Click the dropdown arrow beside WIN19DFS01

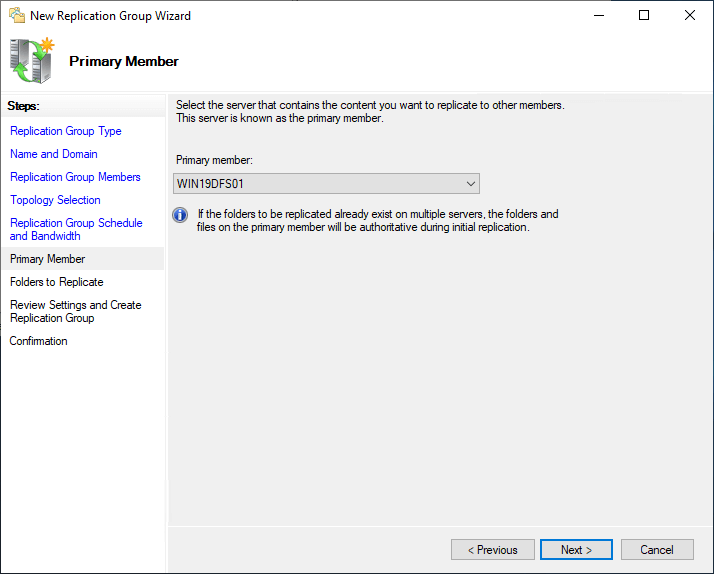click(470, 184)
